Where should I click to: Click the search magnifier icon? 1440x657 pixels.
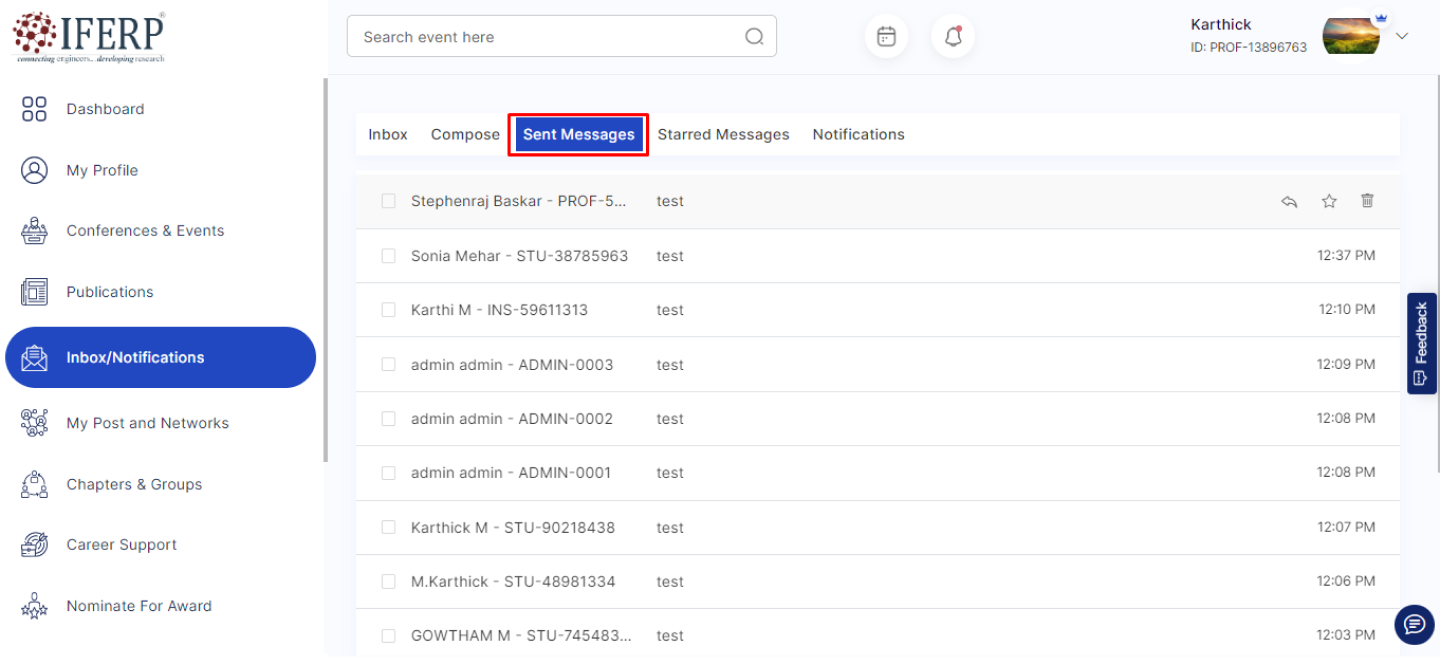point(754,37)
